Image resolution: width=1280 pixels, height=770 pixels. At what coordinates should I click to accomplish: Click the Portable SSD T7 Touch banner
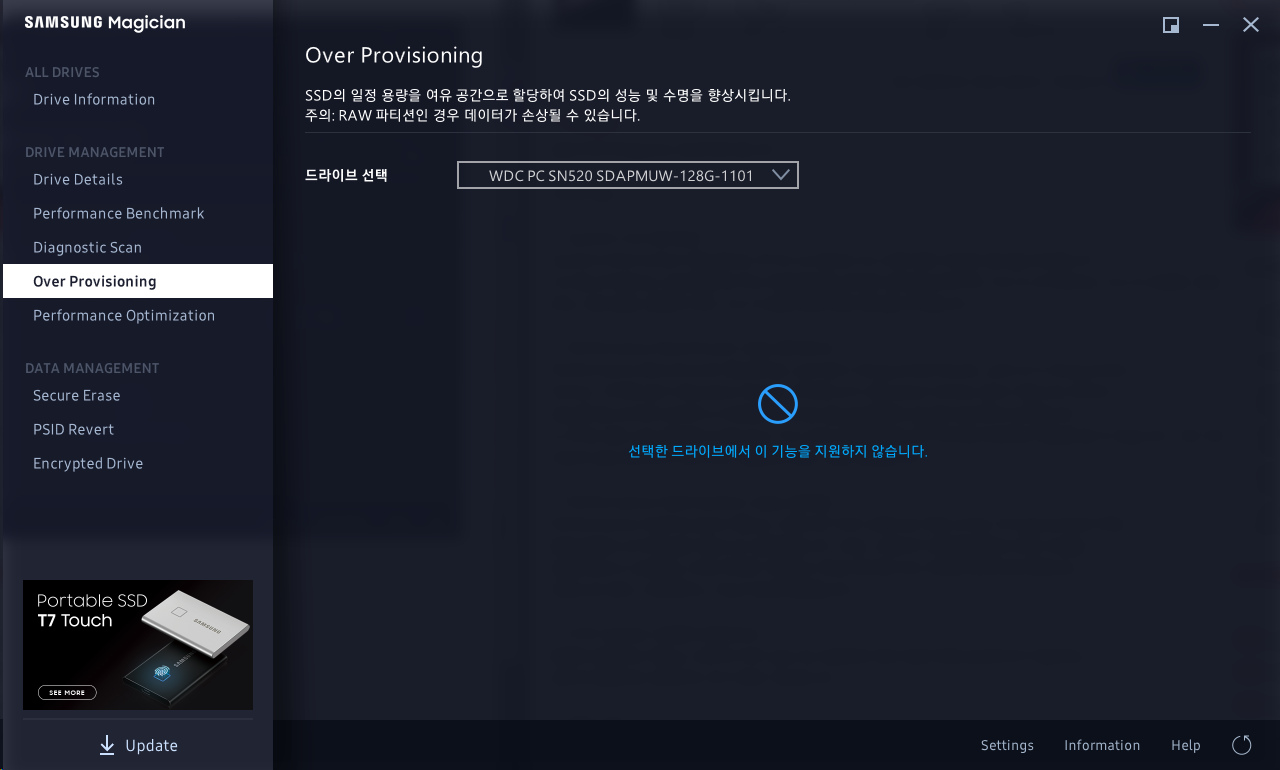(138, 645)
